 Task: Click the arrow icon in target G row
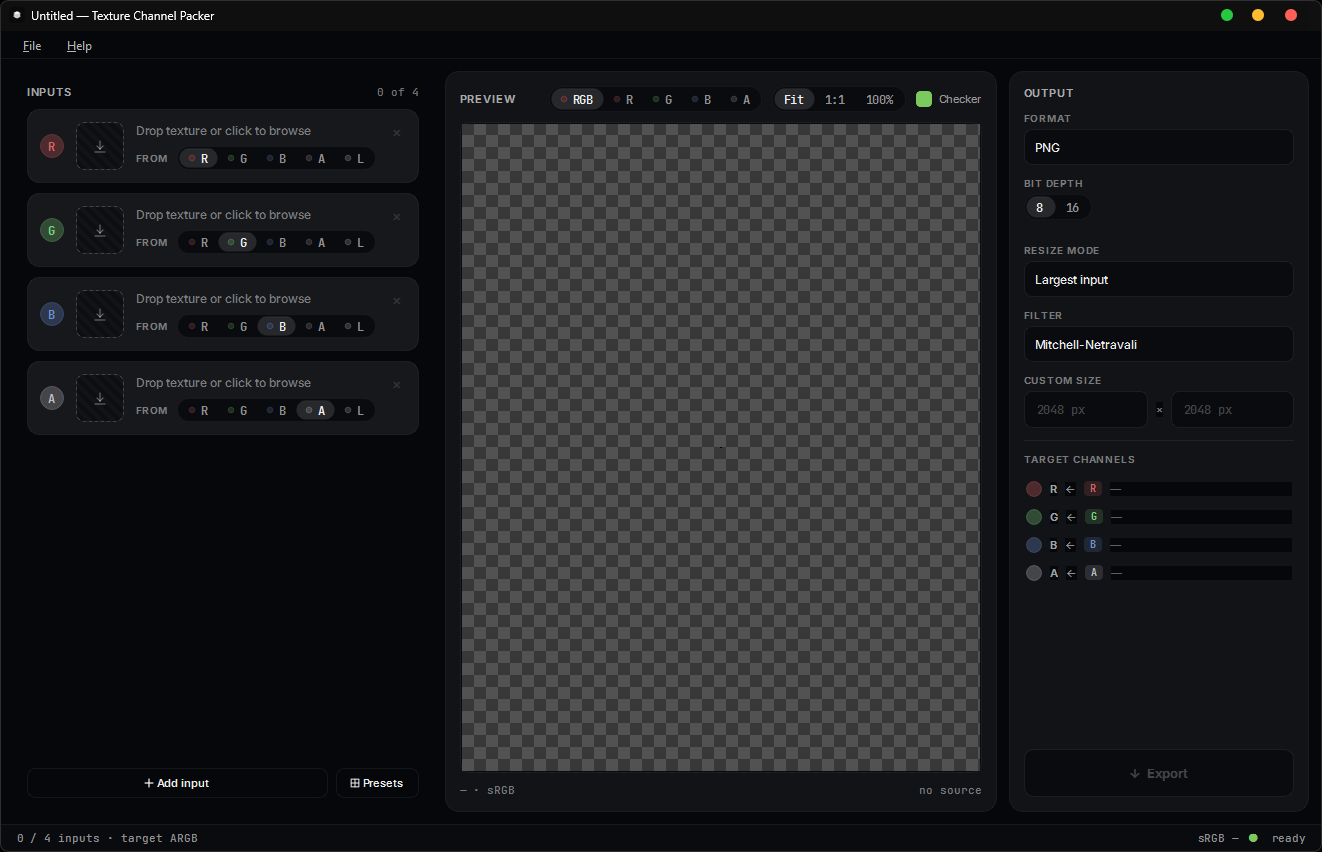(1070, 517)
